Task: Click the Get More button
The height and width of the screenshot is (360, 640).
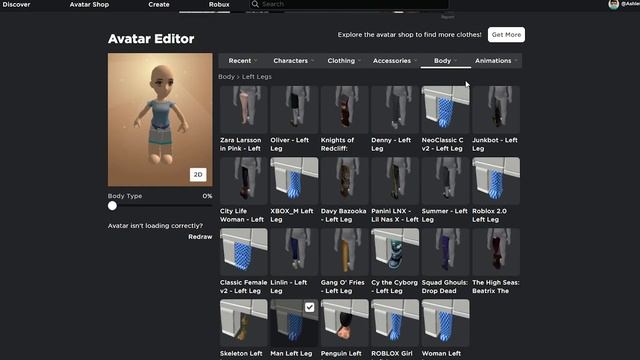Action: click(x=507, y=35)
